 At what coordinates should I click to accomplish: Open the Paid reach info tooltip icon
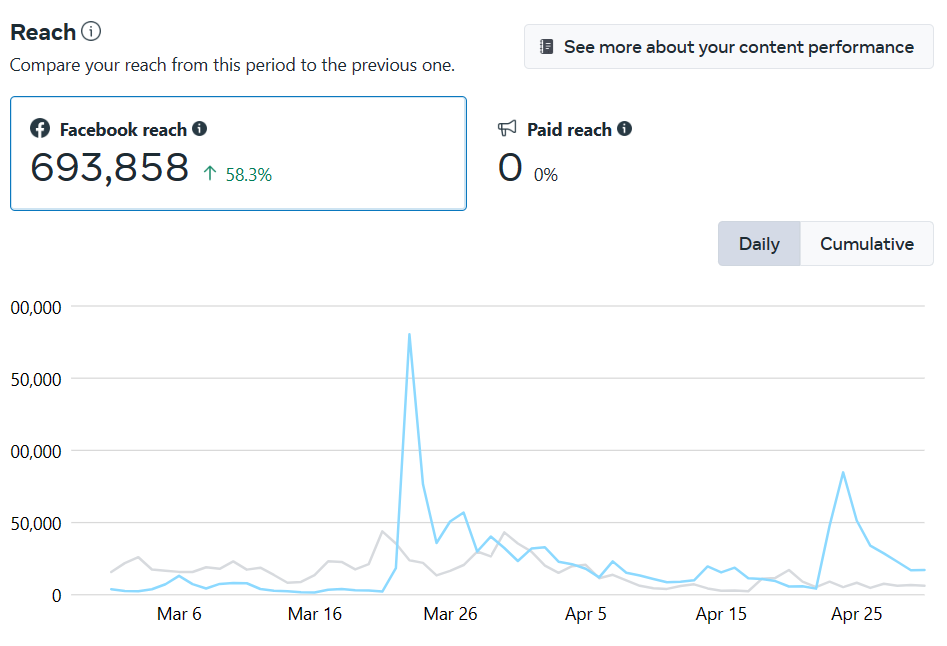625,129
